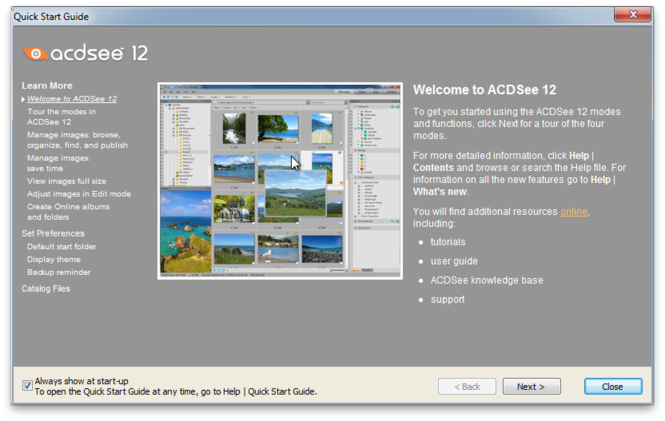Open the Catalog Files section
The image size is (665, 421).
(46, 289)
